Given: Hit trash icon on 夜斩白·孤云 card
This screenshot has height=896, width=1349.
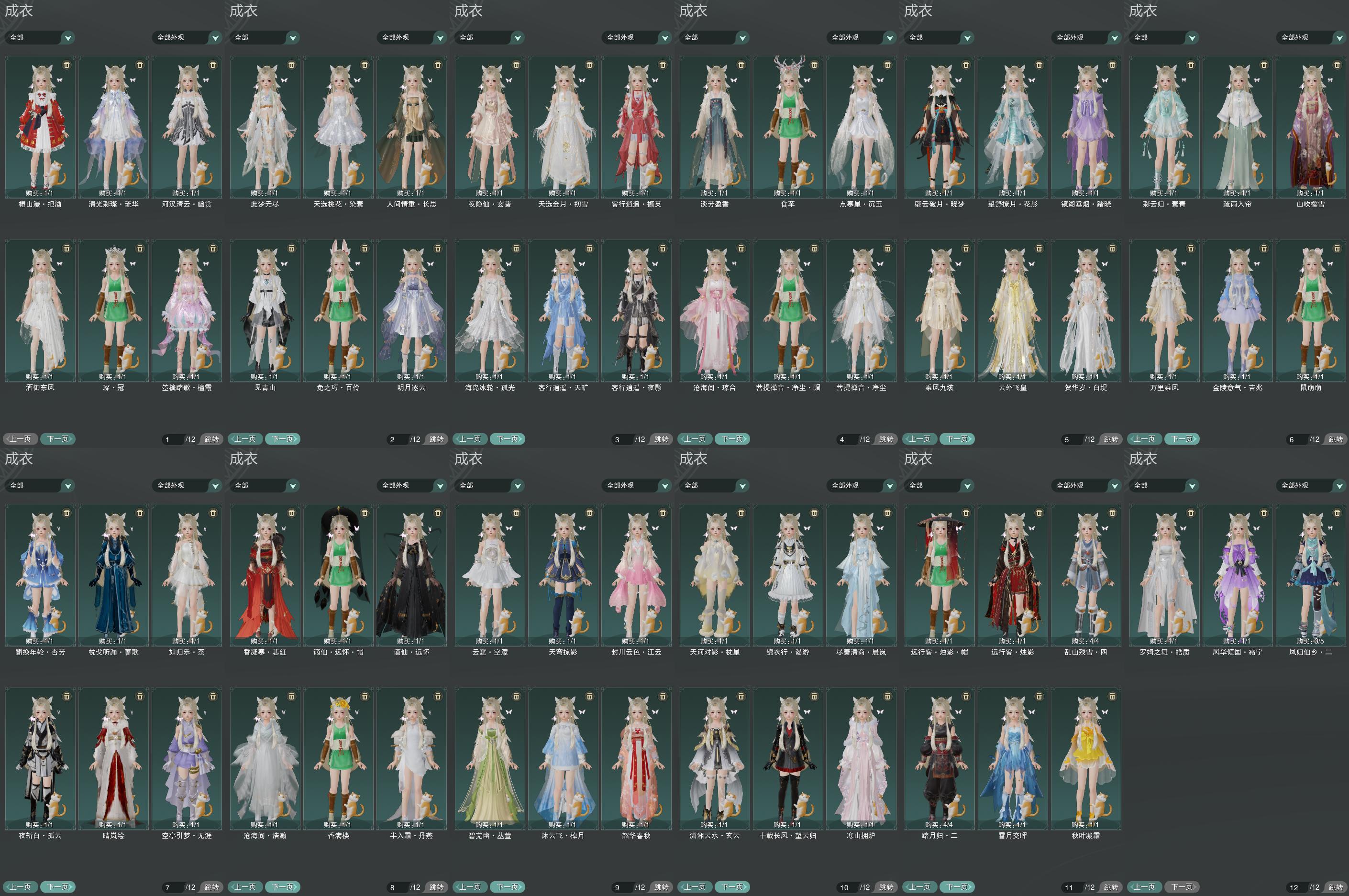Looking at the screenshot, I should click(66, 696).
